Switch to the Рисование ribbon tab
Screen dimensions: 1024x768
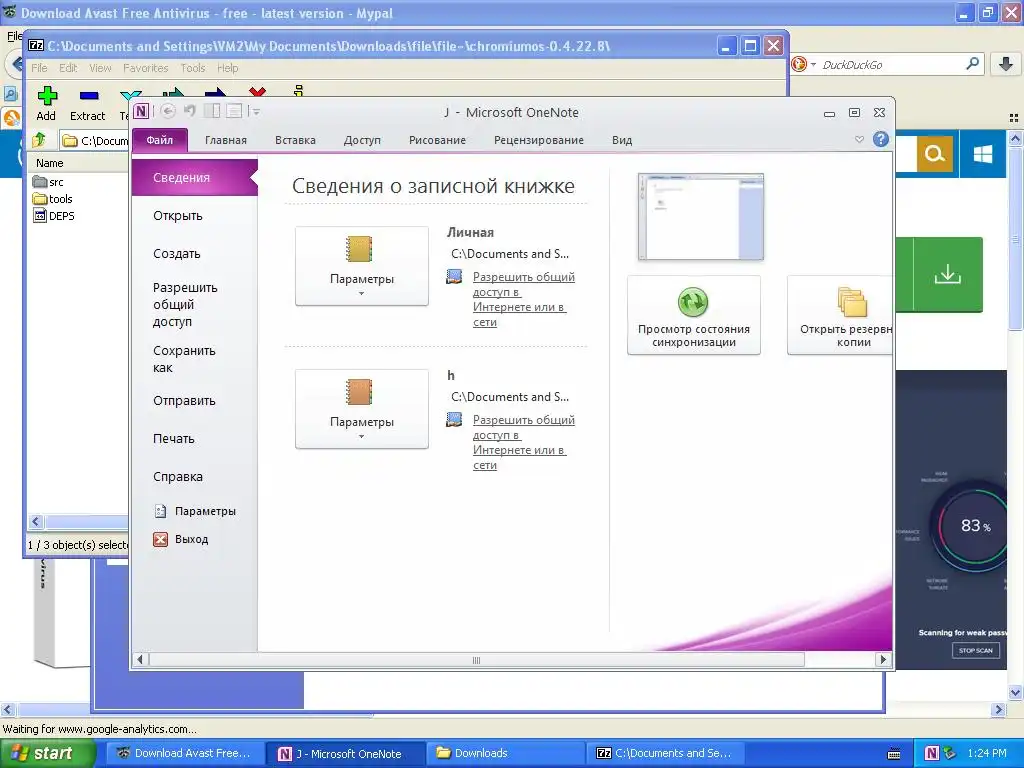pyautogui.click(x=437, y=140)
